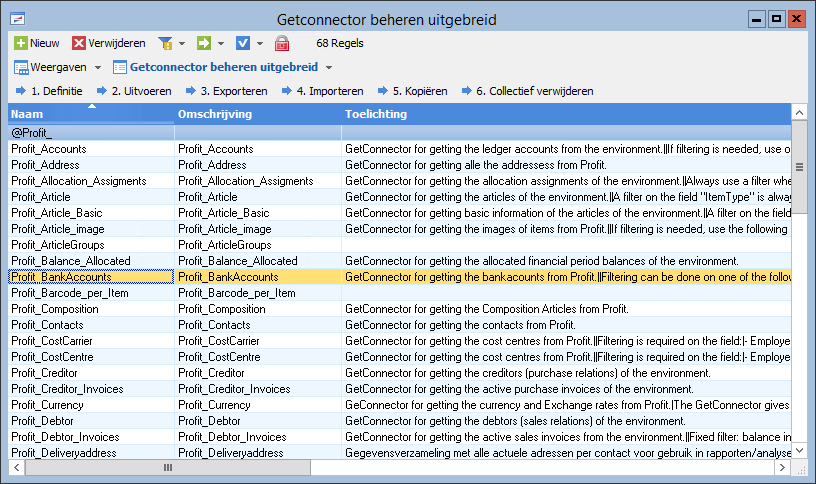Expand the Weergaven dropdown arrow

(x=98, y=68)
